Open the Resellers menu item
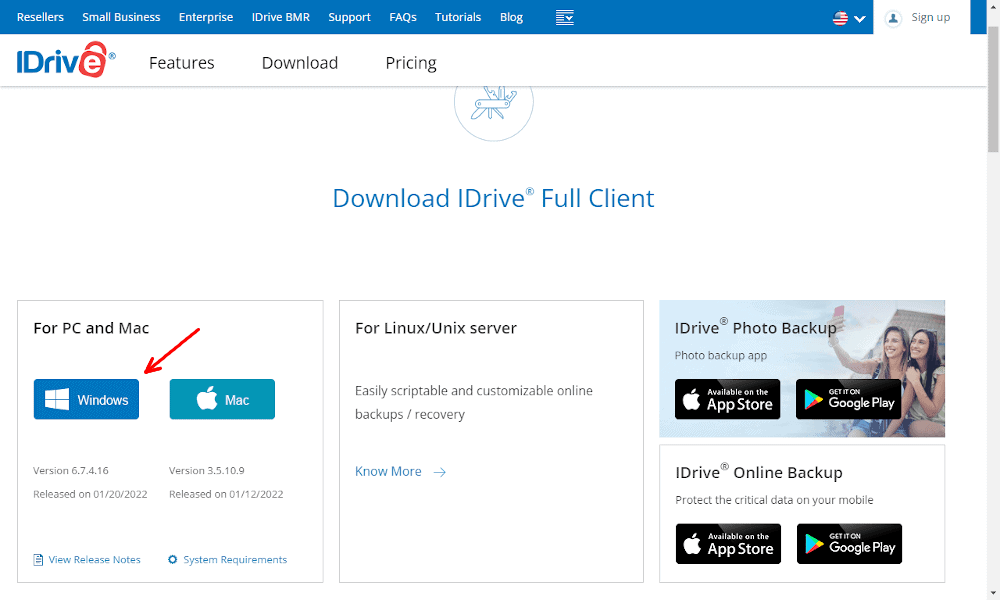This screenshot has height=600, width=1000. (40, 17)
